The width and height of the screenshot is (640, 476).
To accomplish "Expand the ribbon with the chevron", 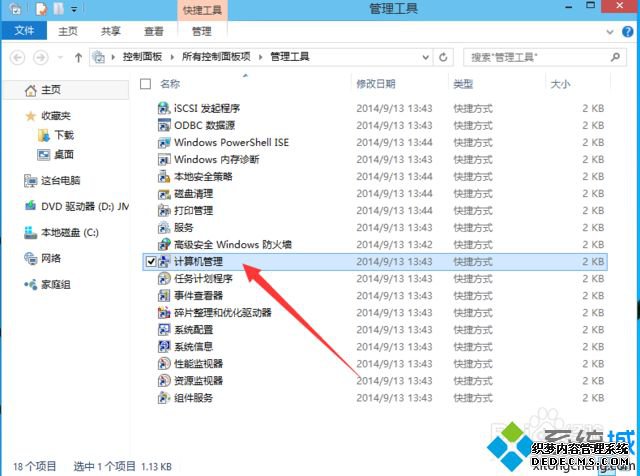I will (x=610, y=32).
